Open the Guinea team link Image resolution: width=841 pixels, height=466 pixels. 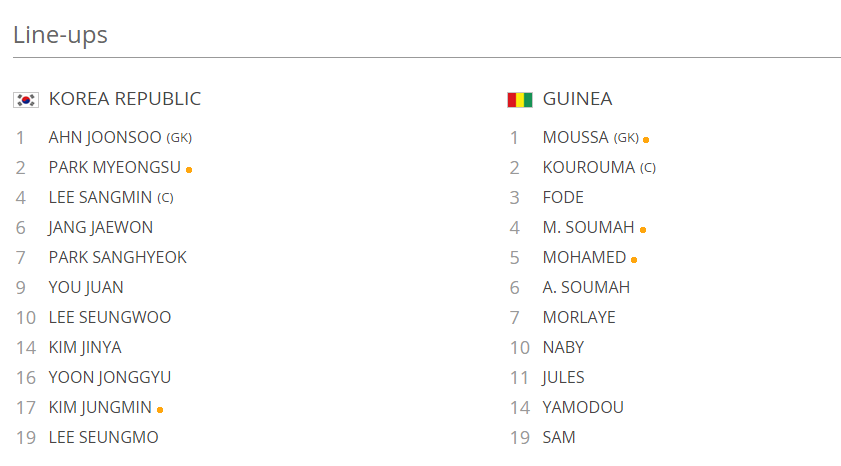pyautogui.click(x=577, y=99)
